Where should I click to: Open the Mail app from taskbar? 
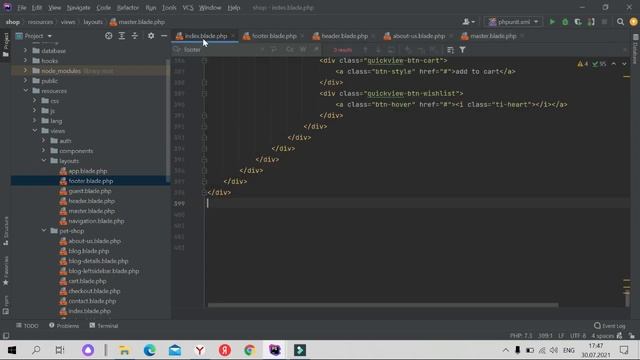pyautogui.click(x=175, y=350)
